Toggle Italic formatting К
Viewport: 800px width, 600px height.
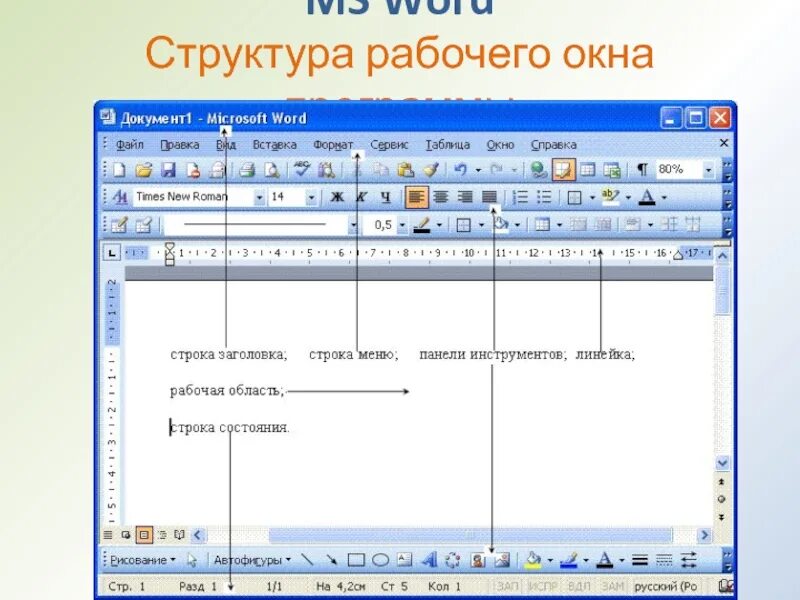tap(362, 197)
